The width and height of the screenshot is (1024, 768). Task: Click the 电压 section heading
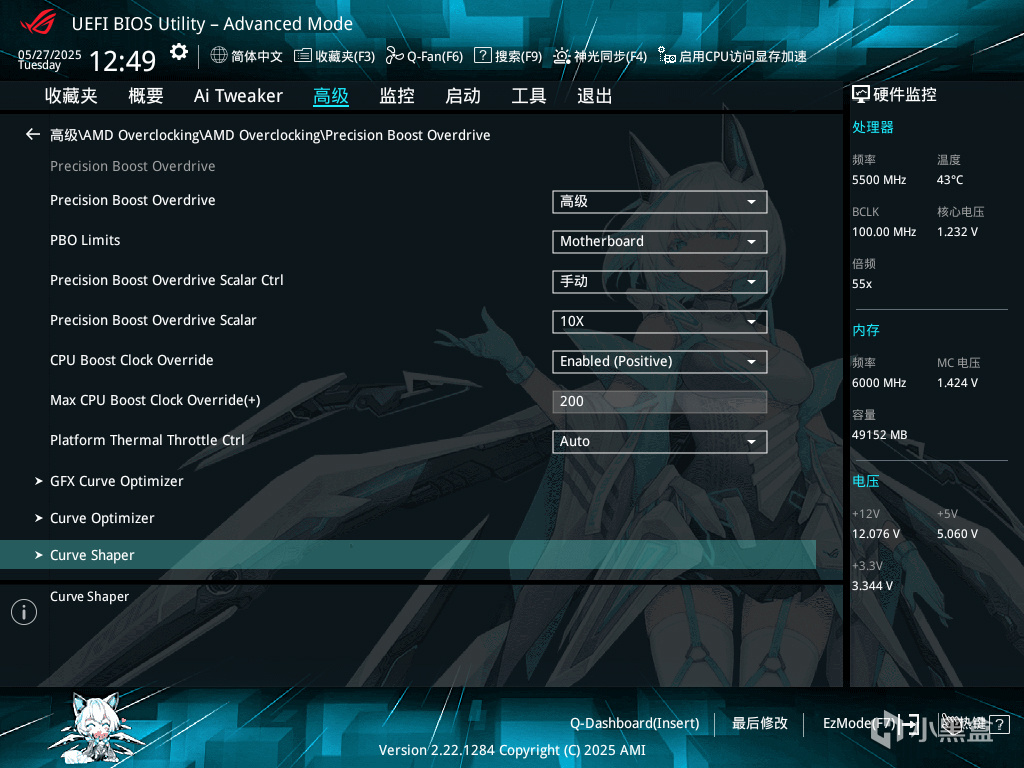(x=866, y=481)
